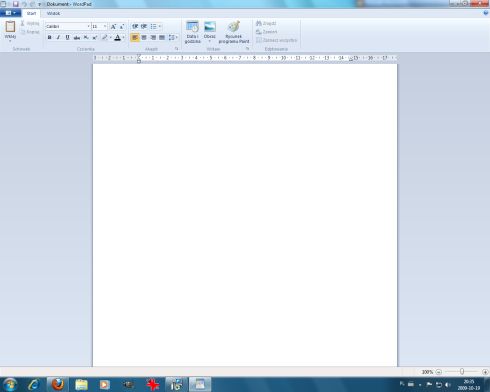Expand the font color dropdown arrow
This screenshot has height=392, width=490.
(x=123, y=38)
